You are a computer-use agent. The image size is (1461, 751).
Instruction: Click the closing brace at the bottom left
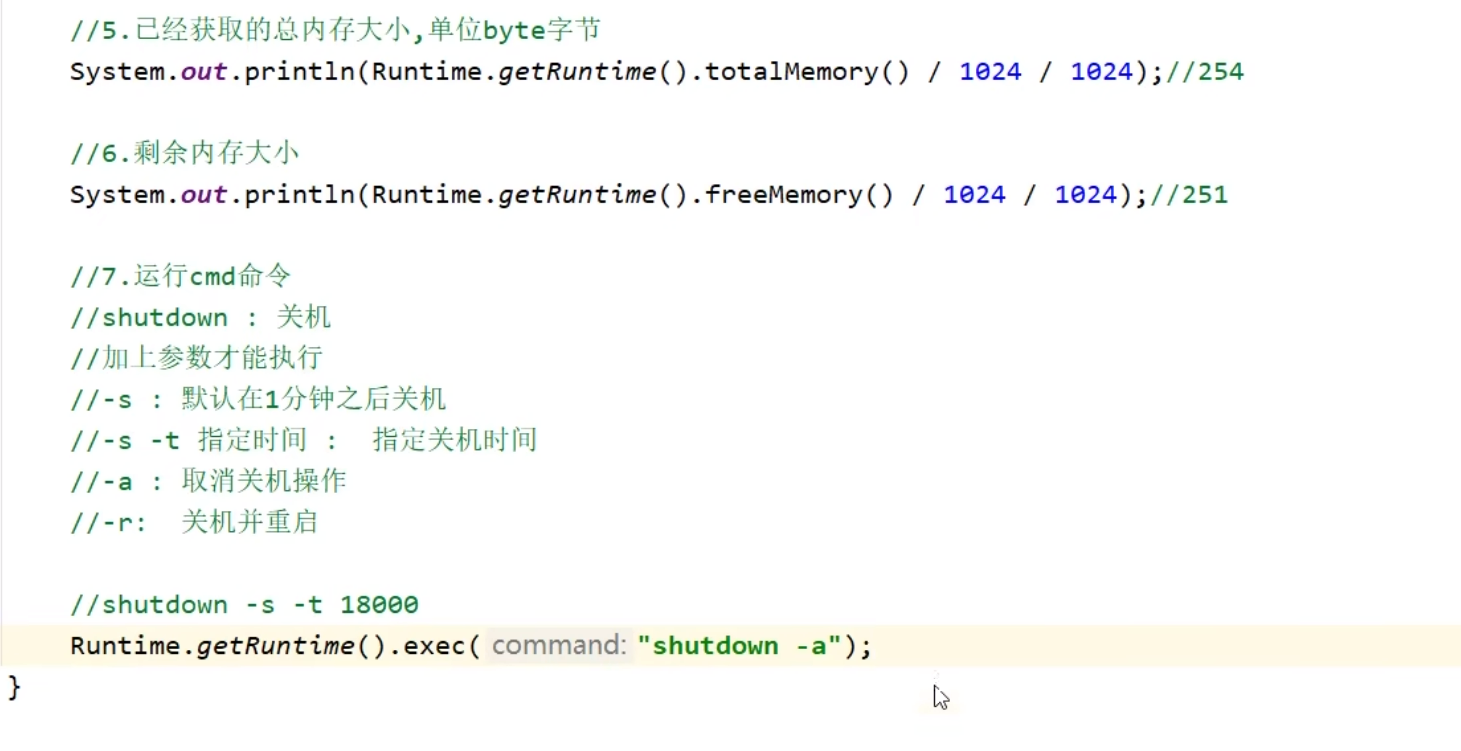pyautogui.click(x=12, y=688)
